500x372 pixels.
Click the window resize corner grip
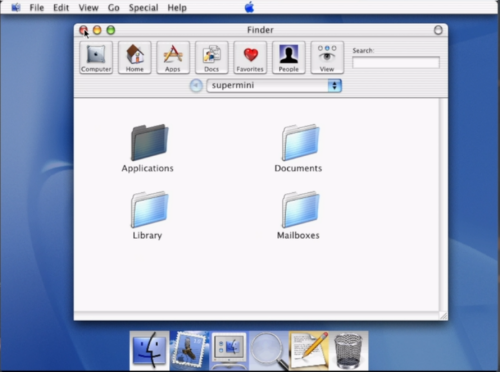(x=443, y=316)
